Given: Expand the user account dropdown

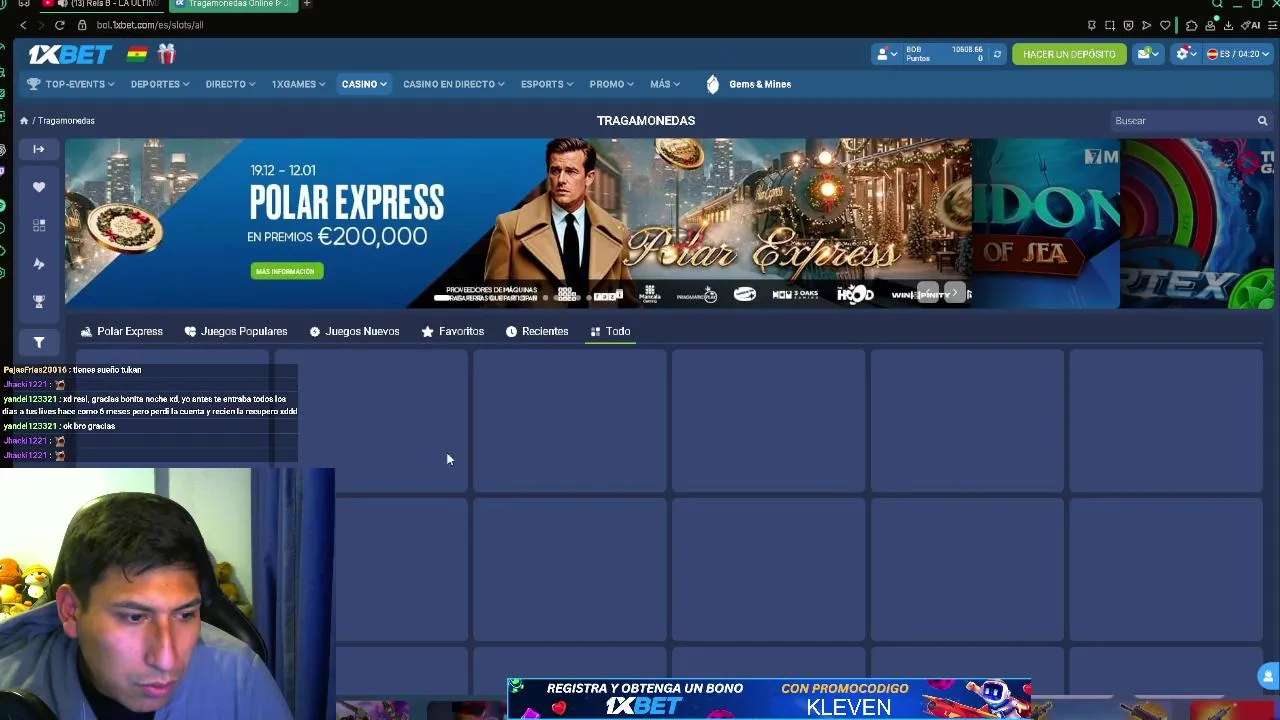Looking at the screenshot, I should (x=887, y=54).
